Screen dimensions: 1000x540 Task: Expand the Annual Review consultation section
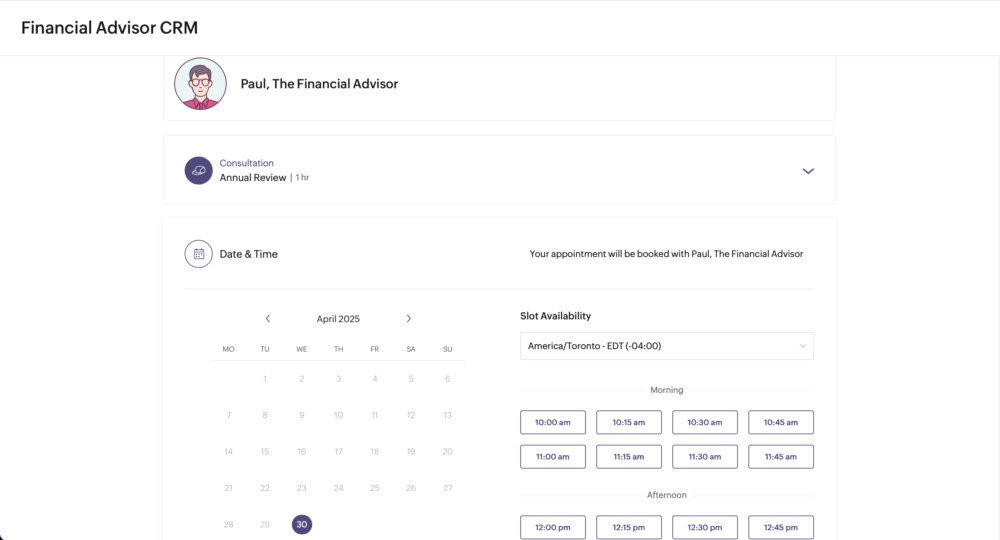(808, 171)
